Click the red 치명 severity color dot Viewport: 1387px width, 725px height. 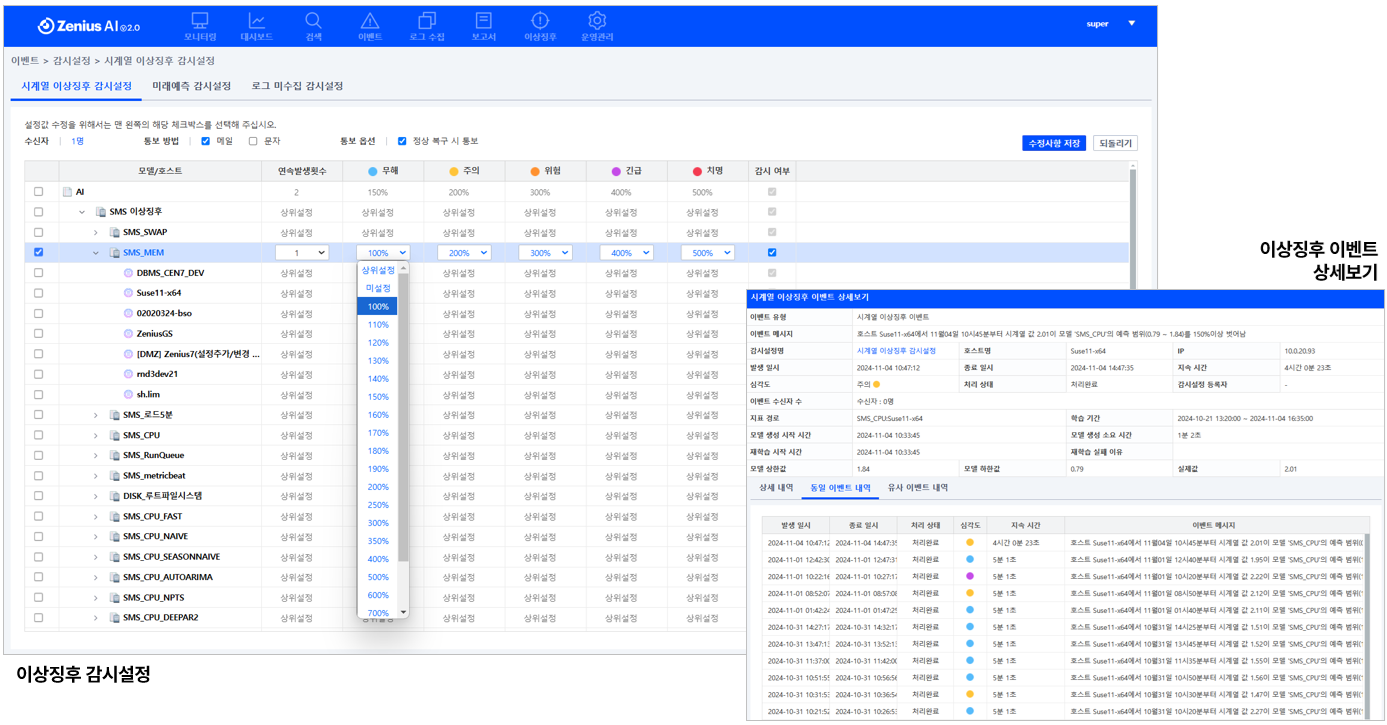(697, 172)
